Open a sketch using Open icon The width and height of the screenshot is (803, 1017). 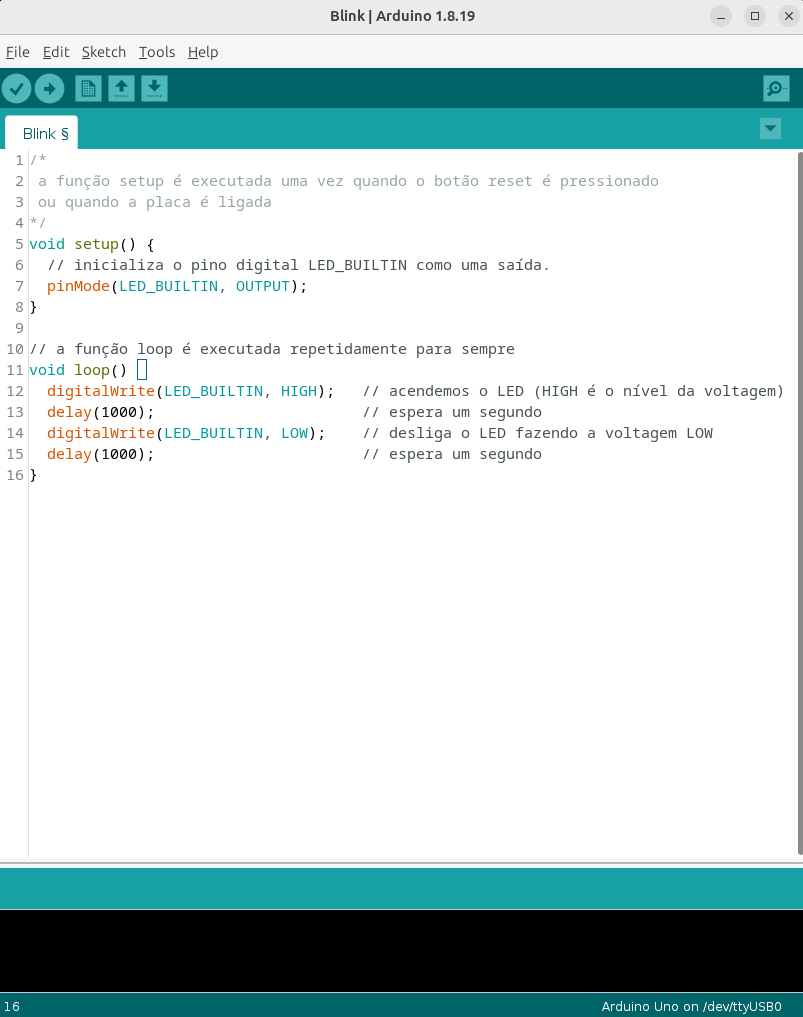(121, 89)
